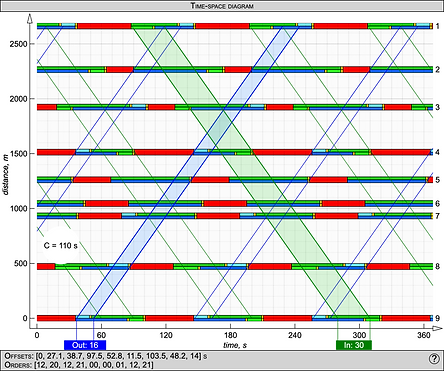This screenshot has width=444, height=371.
Task: Click the Orders values line
Action: point(79,364)
